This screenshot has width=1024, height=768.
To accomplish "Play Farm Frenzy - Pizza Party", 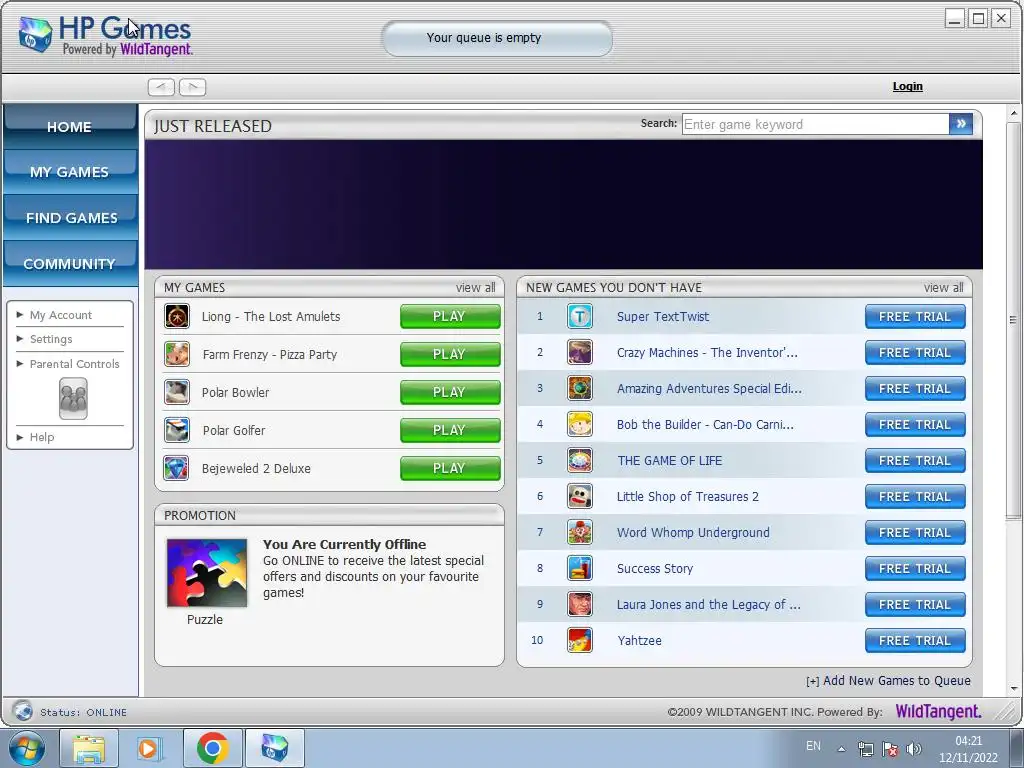I will coord(450,354).
